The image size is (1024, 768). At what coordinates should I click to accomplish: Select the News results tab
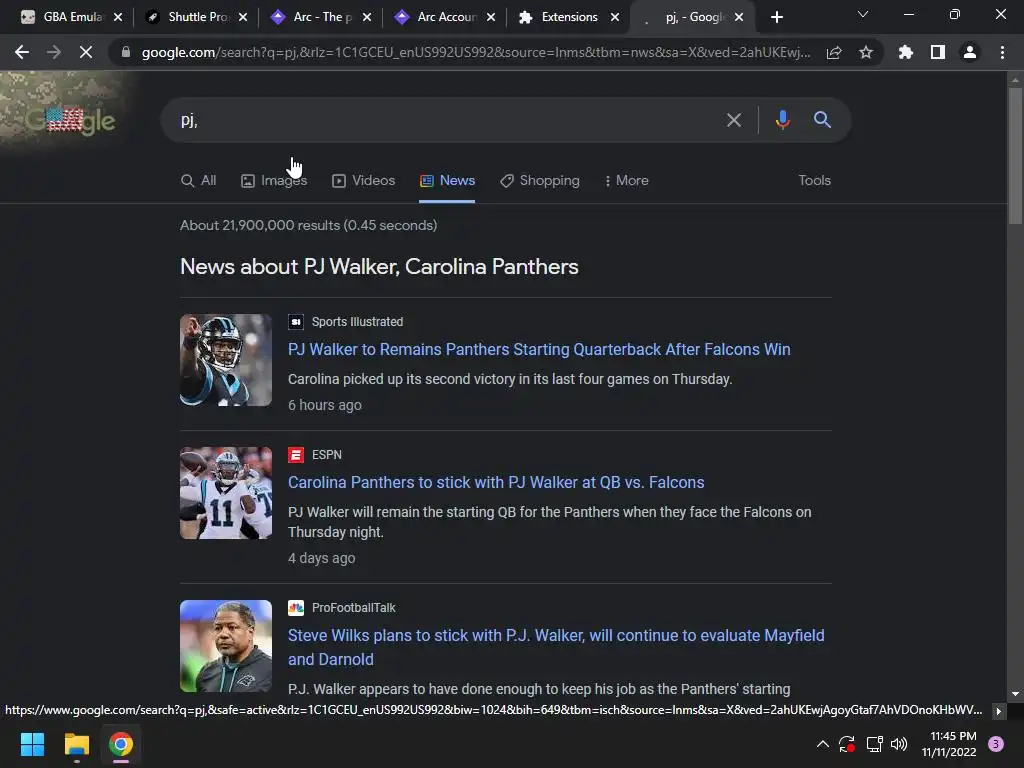pyautogui.click(x=447, y=180)
